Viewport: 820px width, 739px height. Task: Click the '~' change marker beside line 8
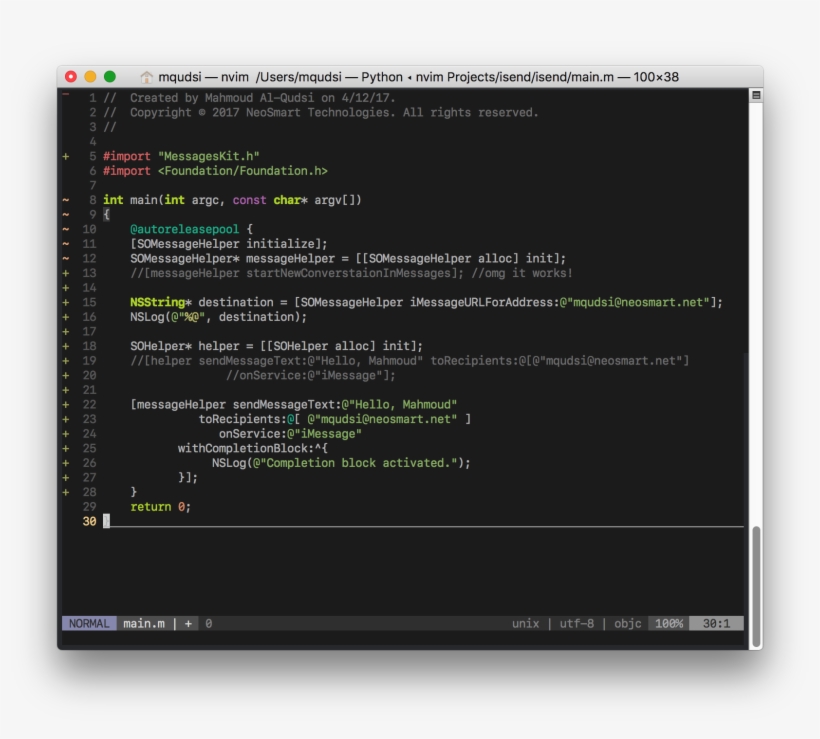(66, 200)
